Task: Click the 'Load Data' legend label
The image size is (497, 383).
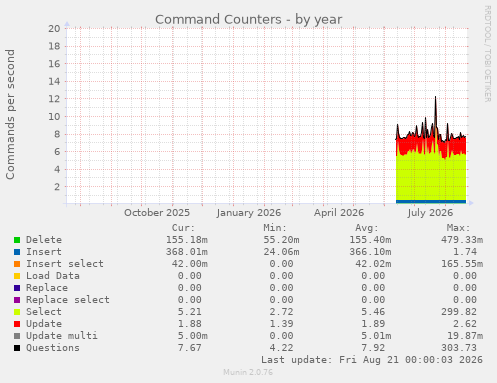Action: coord(53,276)
